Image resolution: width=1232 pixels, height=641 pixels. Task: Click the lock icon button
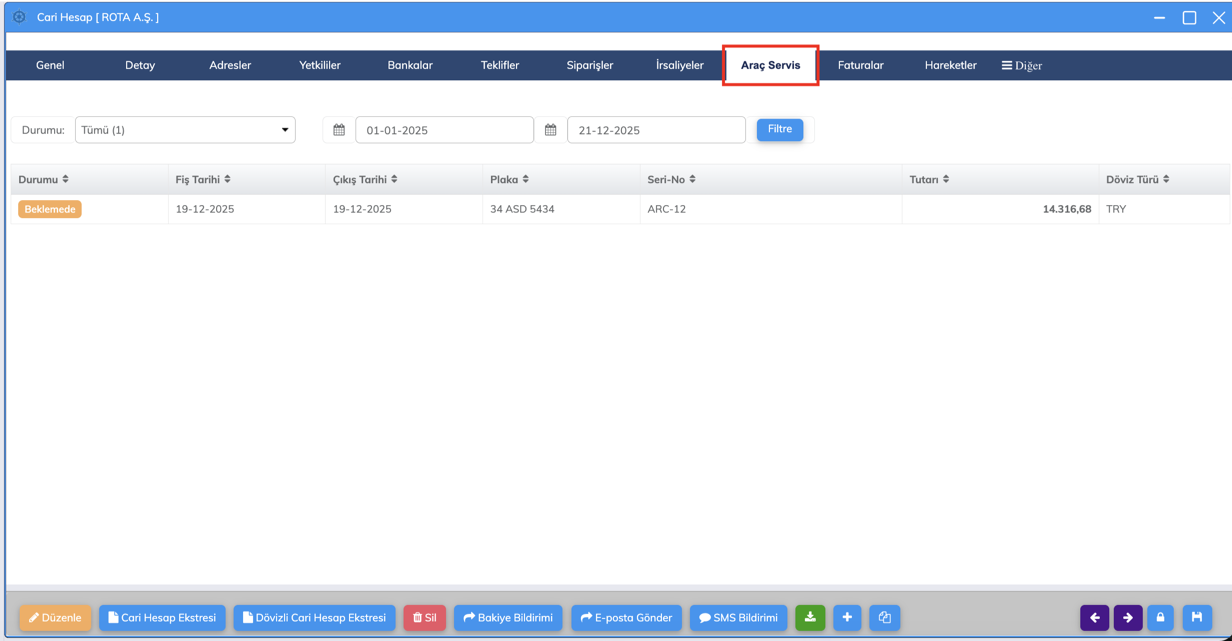(x=1161, y=618)
